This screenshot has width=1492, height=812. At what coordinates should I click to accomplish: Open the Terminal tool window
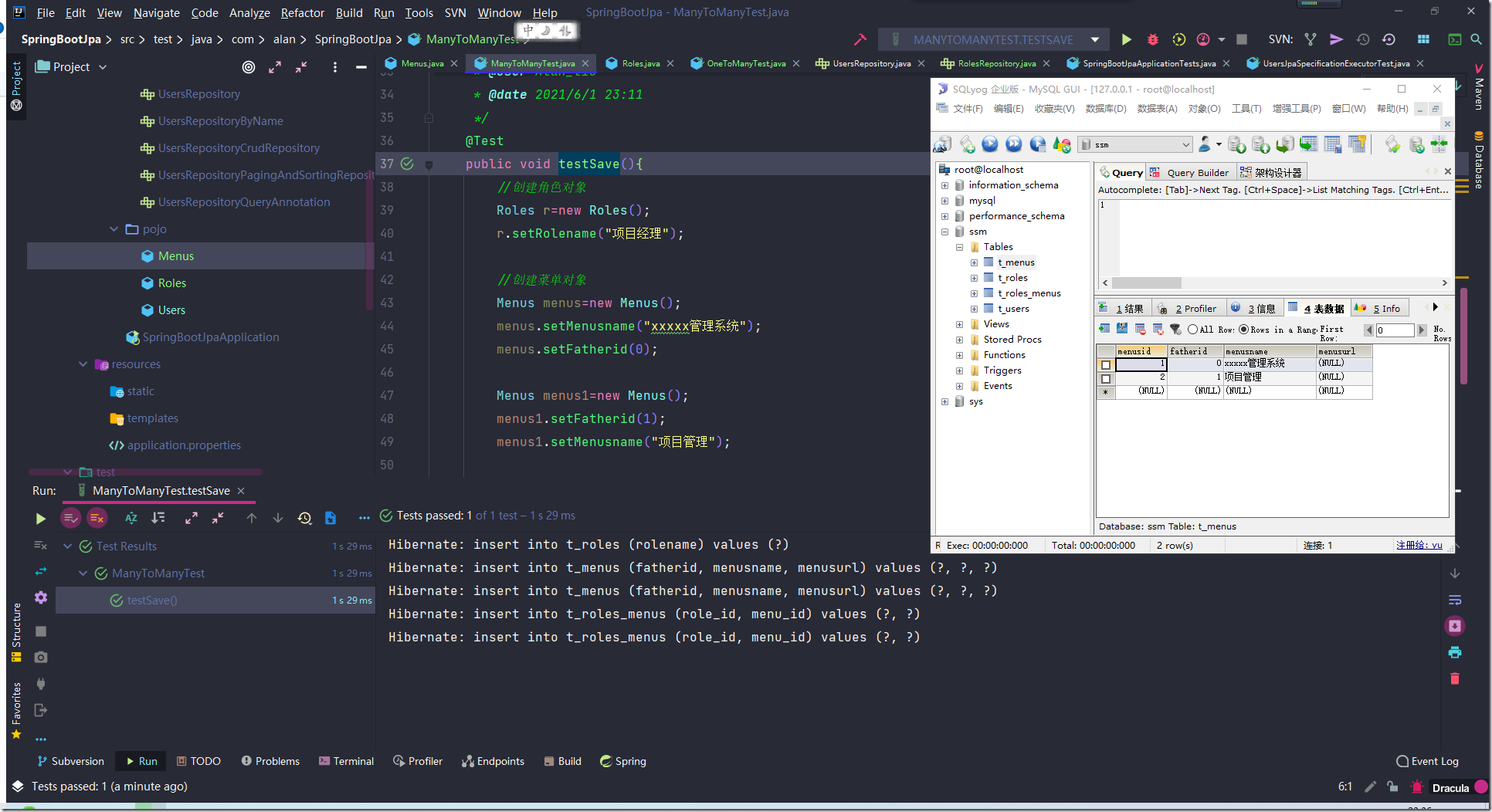tap(346, 761)
